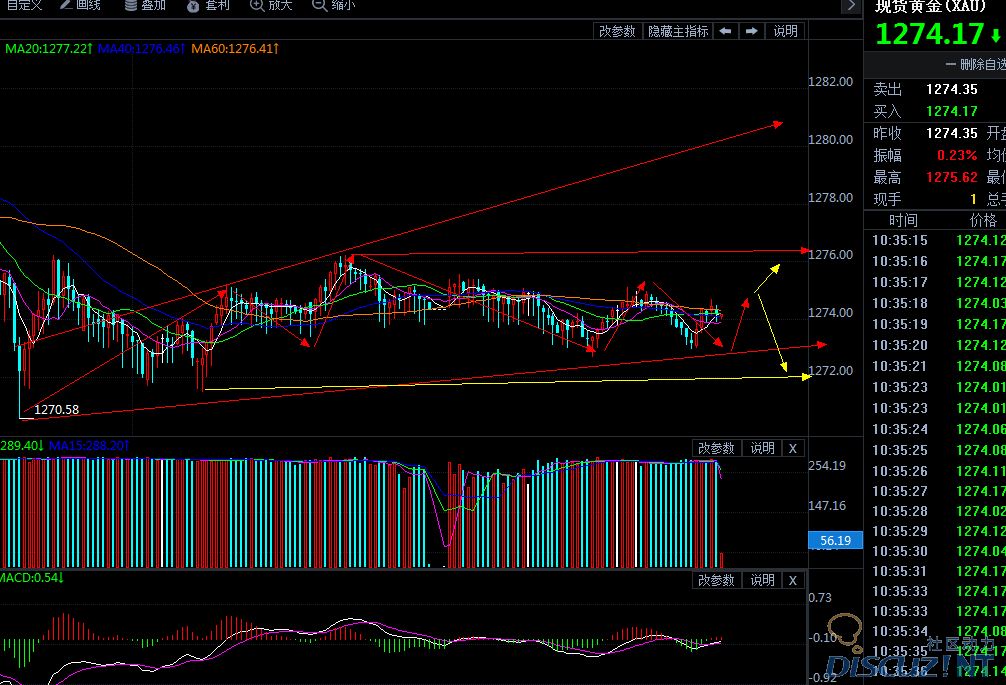Select the 画线 draw line tool
Viewport: 1006px width, 685px height.
point(80,6)
